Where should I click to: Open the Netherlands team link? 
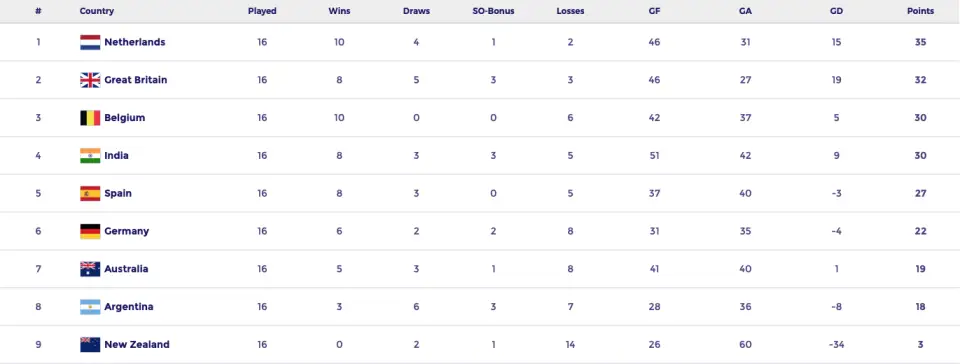(x=135, y=42)
